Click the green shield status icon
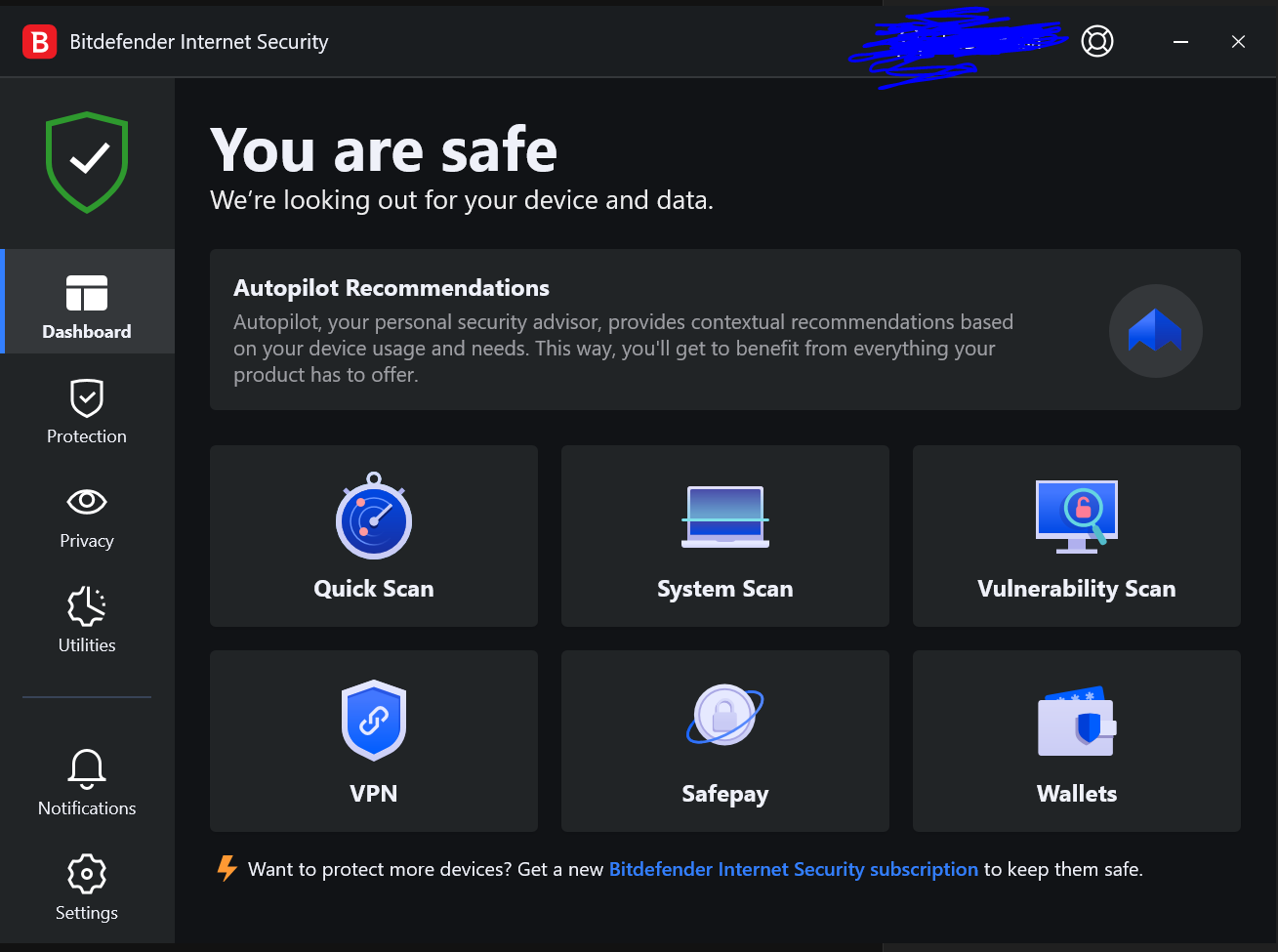This screenshot has height=952, width=1278. click(x=88, y=161)
